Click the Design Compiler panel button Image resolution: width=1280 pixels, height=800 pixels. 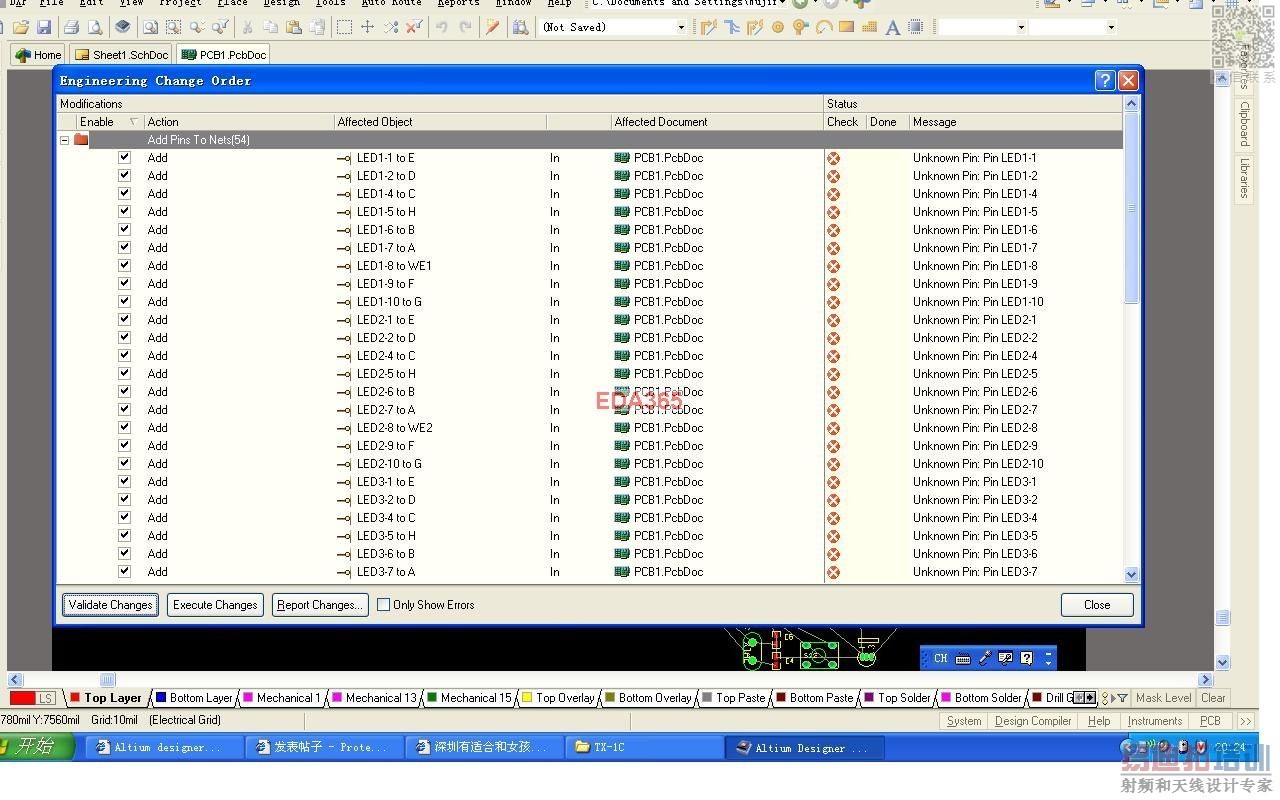[1033, 721]
